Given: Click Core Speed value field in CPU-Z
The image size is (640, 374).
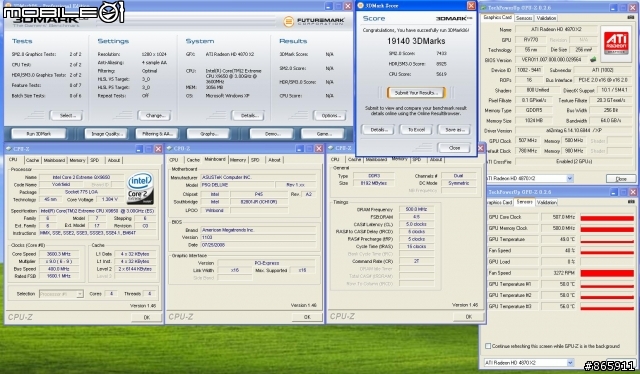Looking at the screenshot, I should (x=58, y=254).
